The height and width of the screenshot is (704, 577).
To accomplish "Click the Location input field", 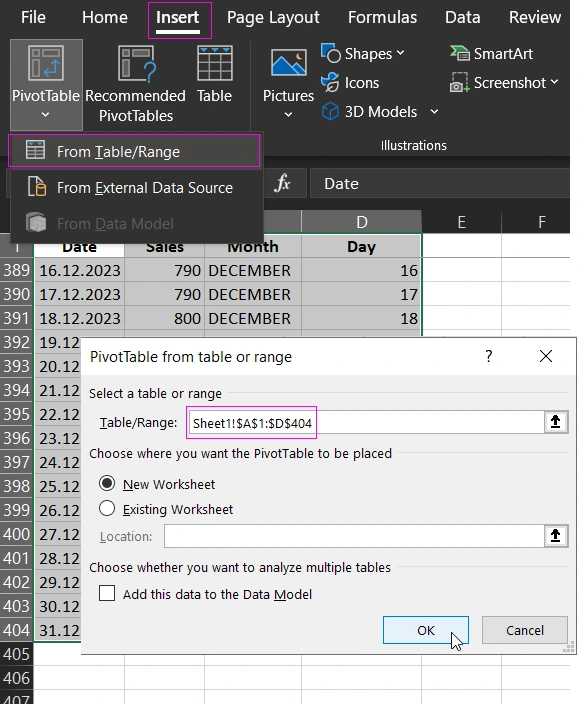I will (354, 536).
